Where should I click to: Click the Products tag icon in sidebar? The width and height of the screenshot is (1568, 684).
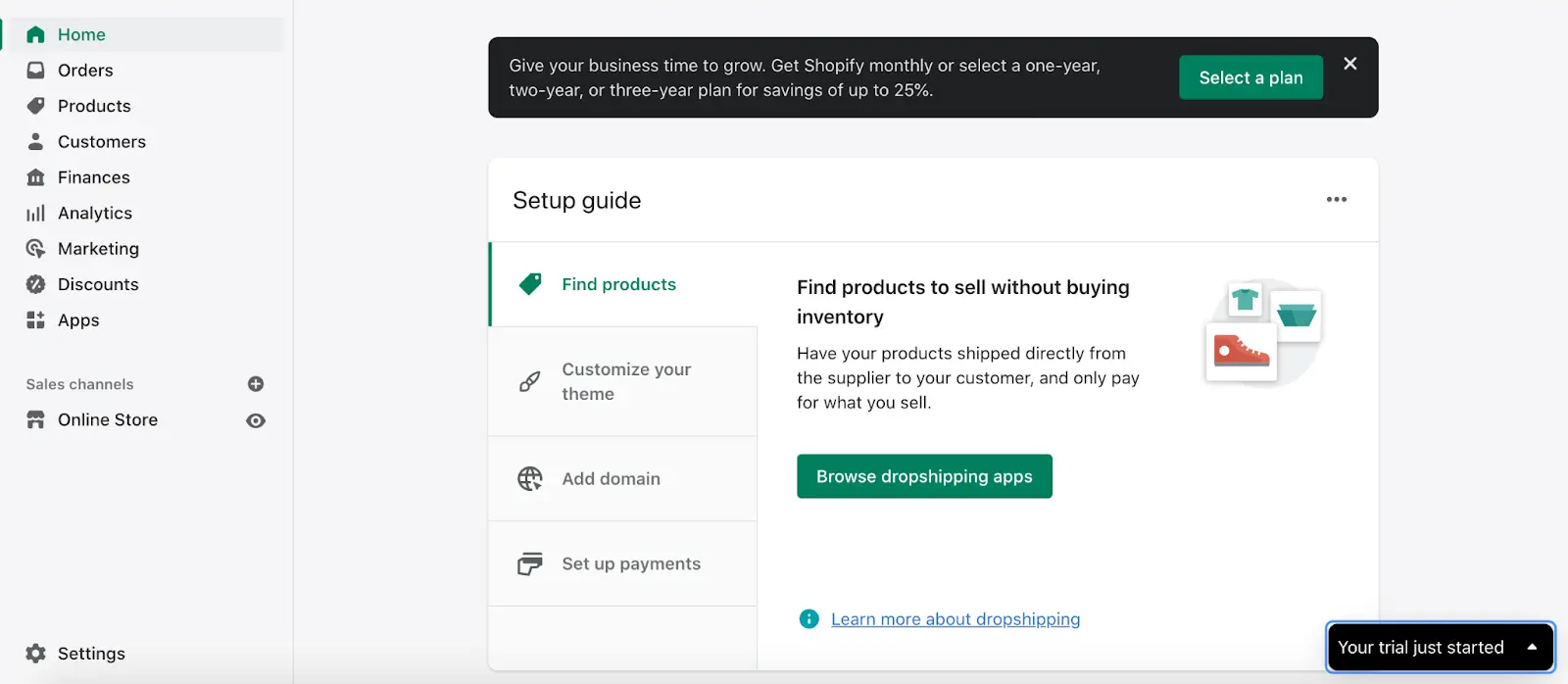[35, 106]
